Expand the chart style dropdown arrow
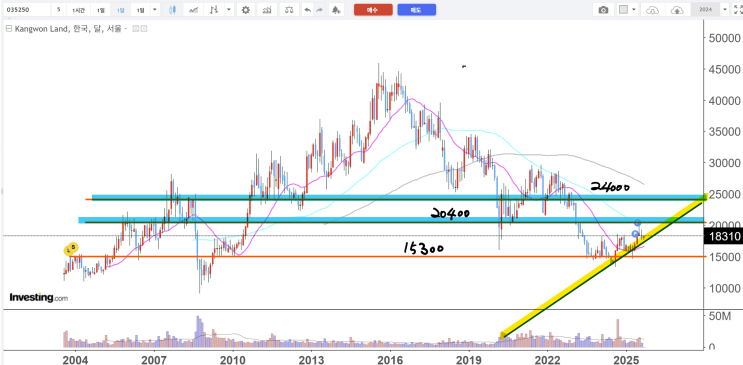743x365 pixels. click(229, 9)
